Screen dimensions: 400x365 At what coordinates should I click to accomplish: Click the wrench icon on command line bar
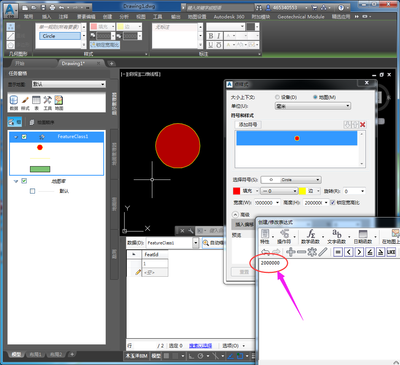(x=191, y=231)
